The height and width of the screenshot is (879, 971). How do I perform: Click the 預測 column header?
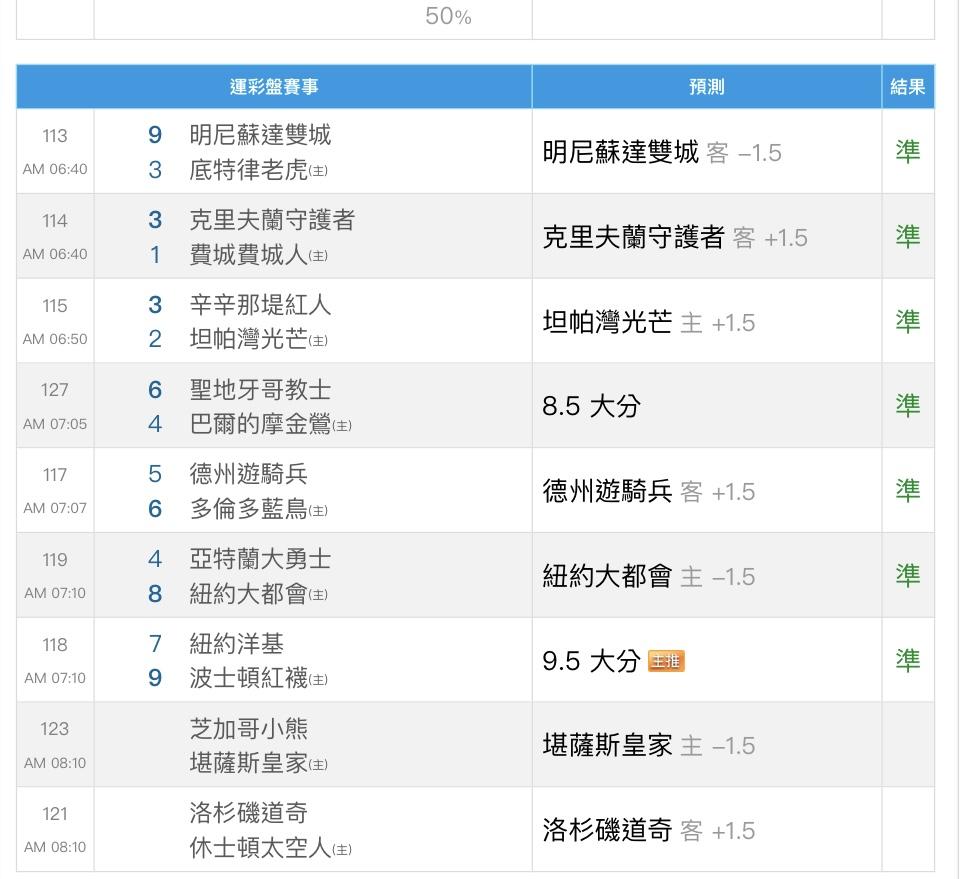click(x=707, y=87)
